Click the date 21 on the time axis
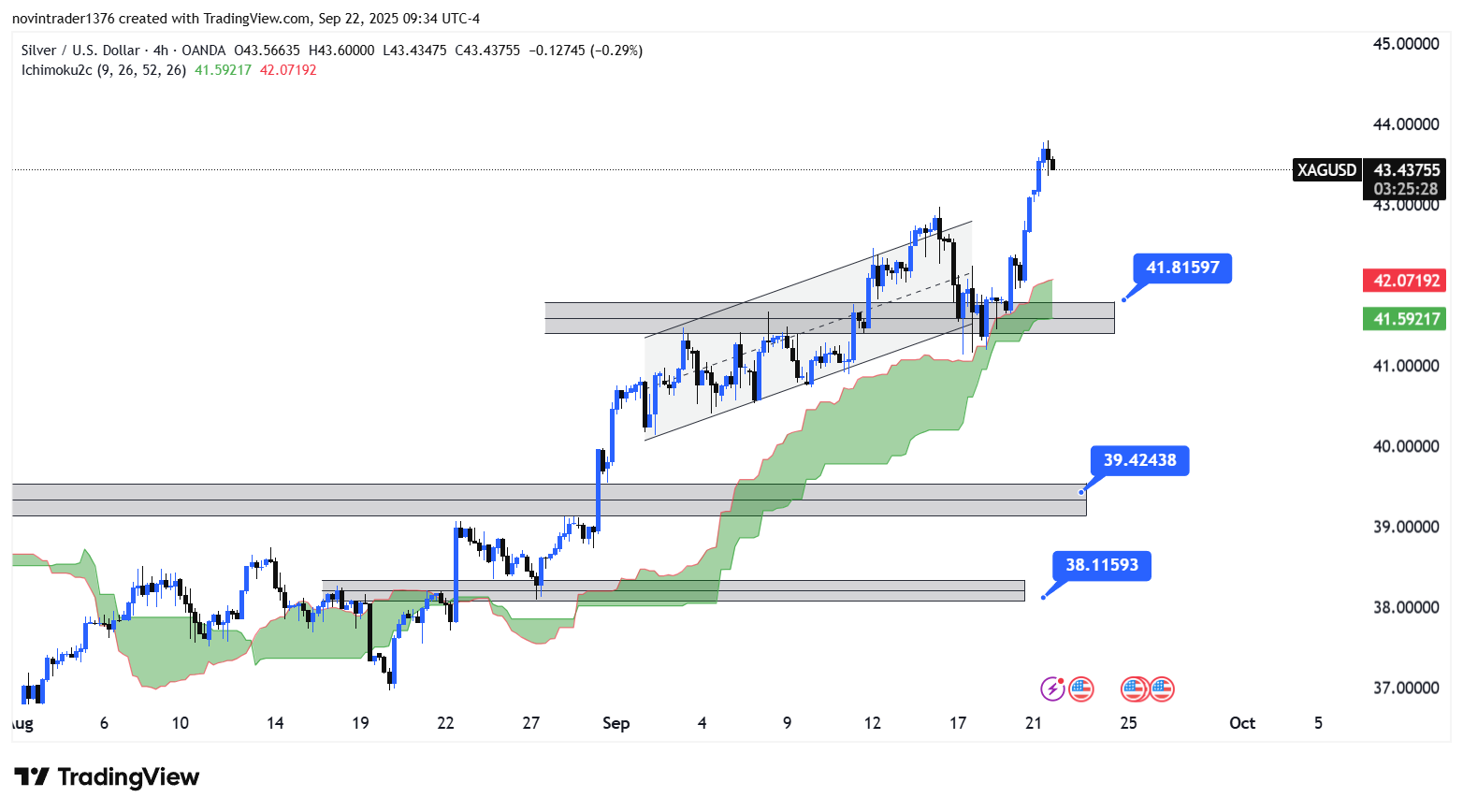 tap(1034, 723)
